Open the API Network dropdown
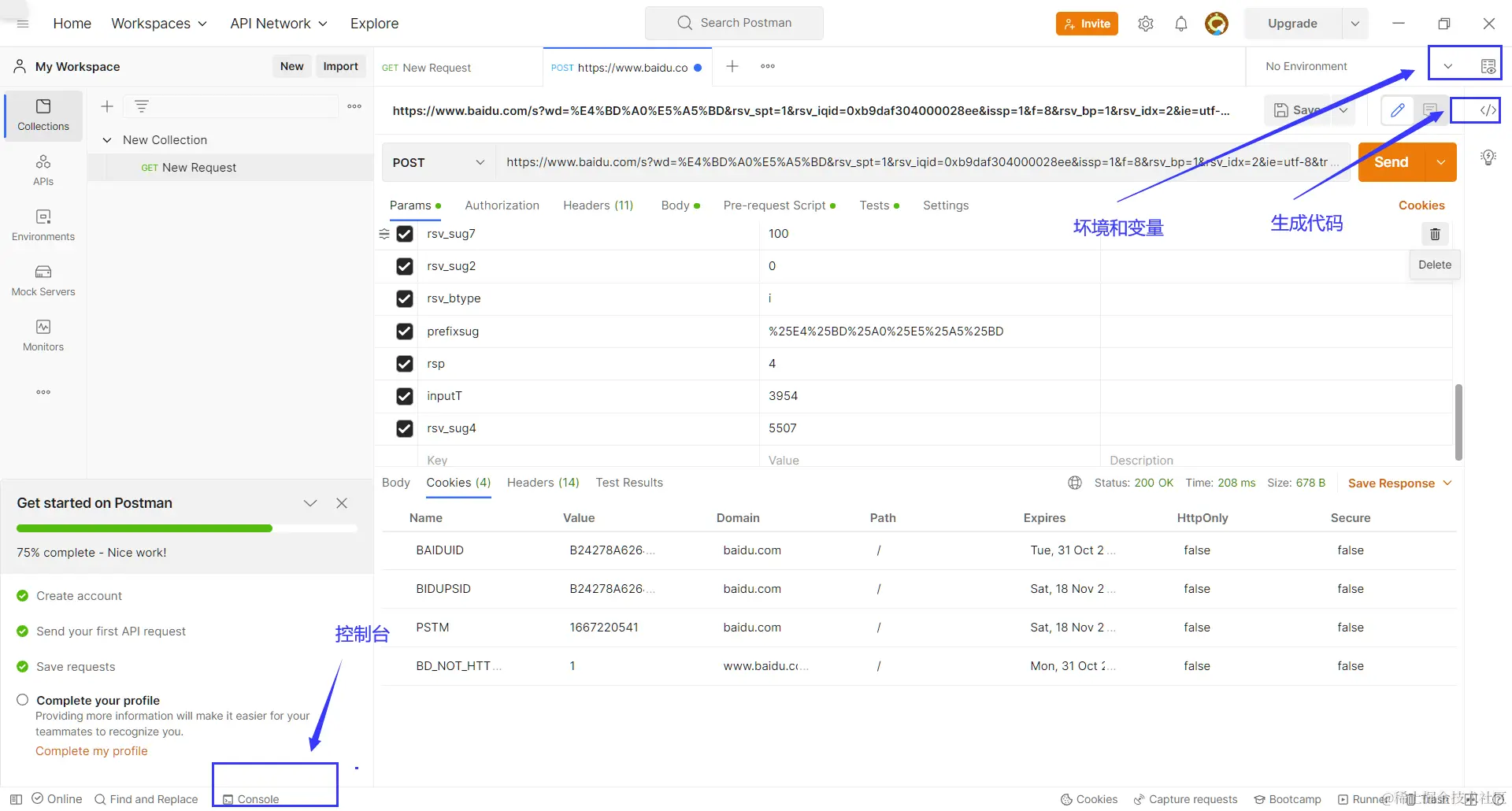This screenshot has width=1512, height=811. click(279, 24)
